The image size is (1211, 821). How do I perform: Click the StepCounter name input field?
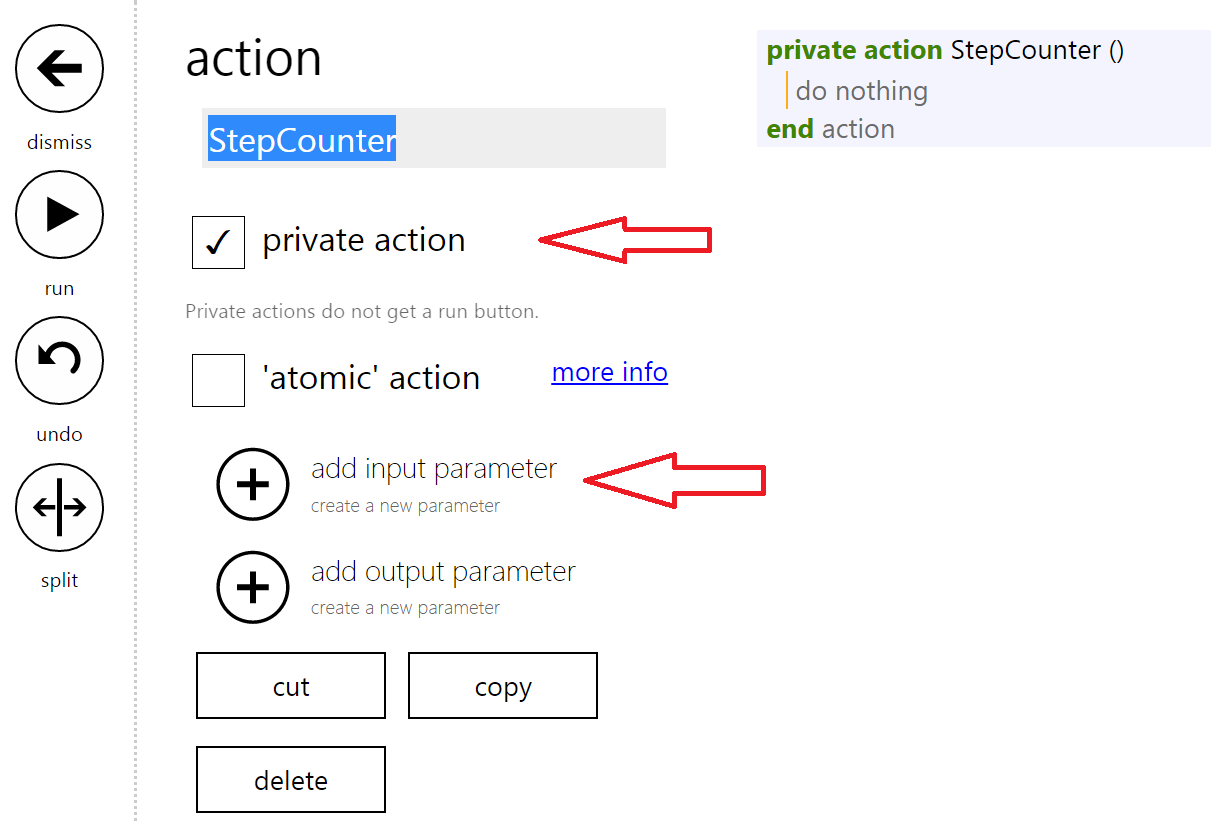[x=434, y=138]
